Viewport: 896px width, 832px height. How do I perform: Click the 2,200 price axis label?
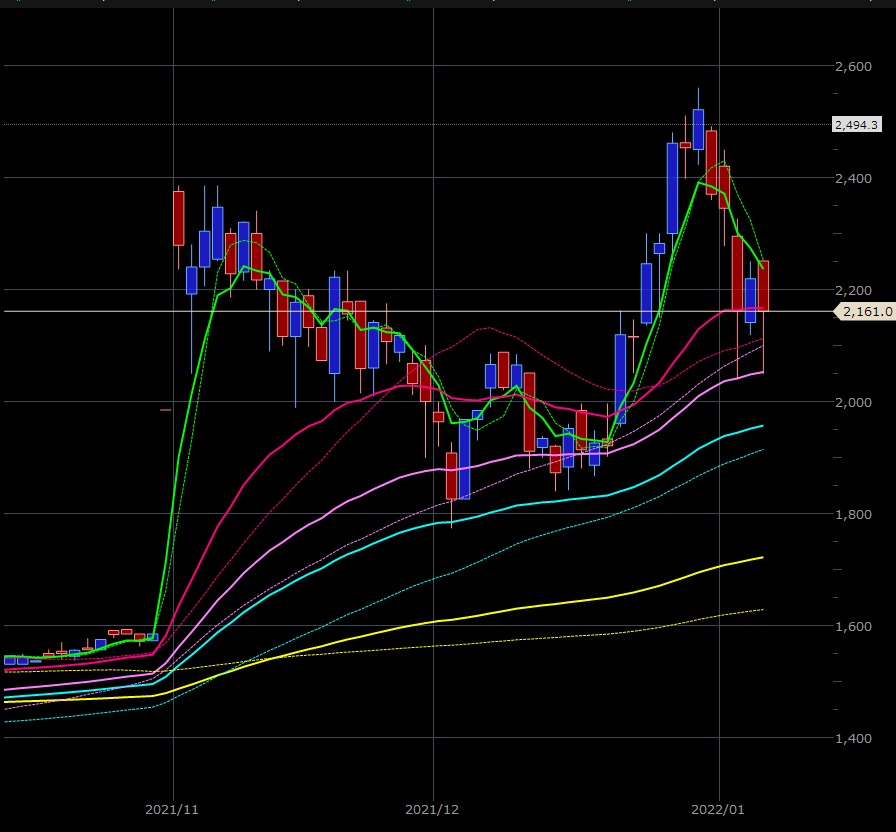(853, 290)
